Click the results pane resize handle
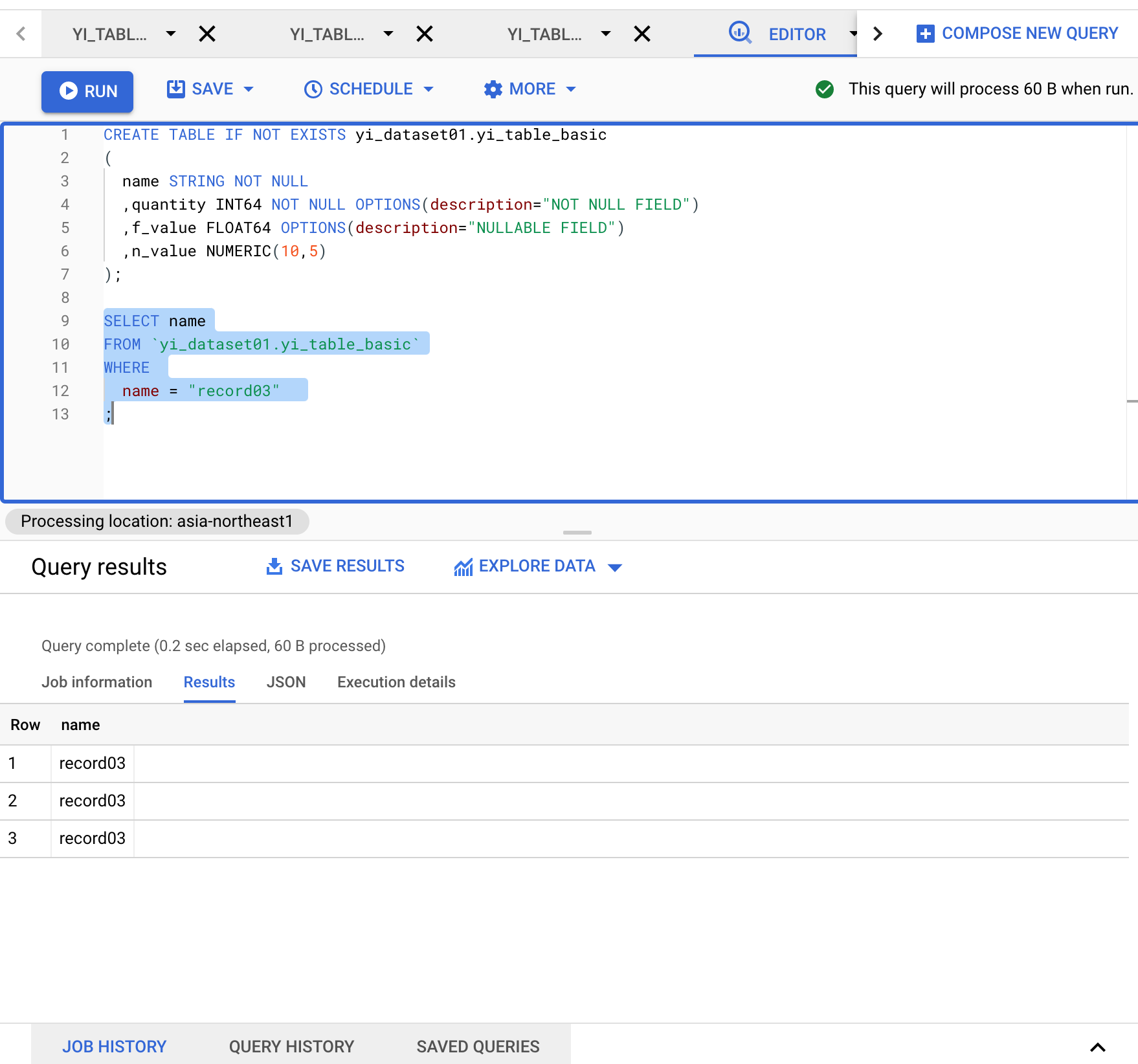Screen dimensions: 1138x1064 click(577, 533)
